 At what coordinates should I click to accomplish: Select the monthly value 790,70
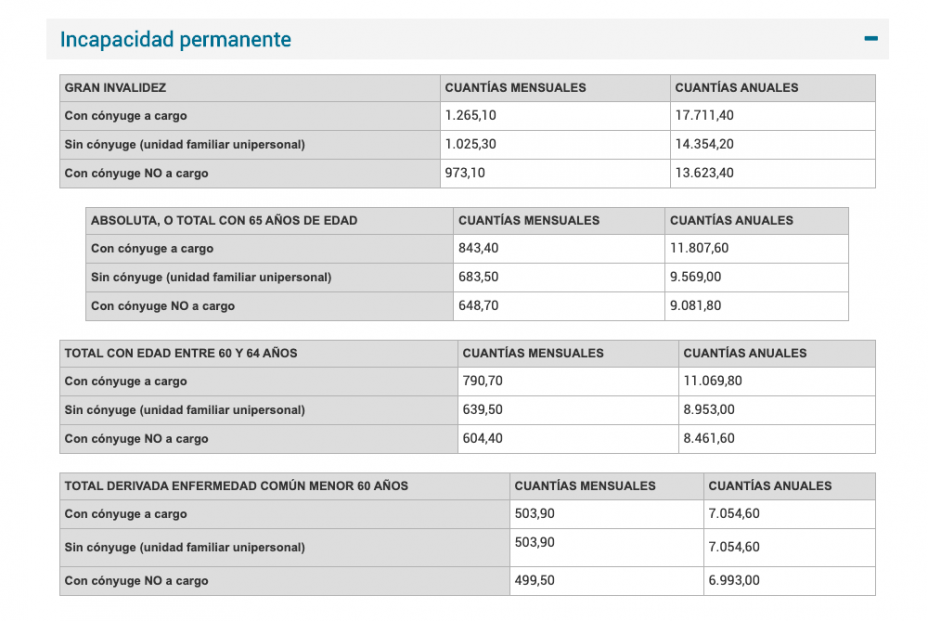[483, 381]
